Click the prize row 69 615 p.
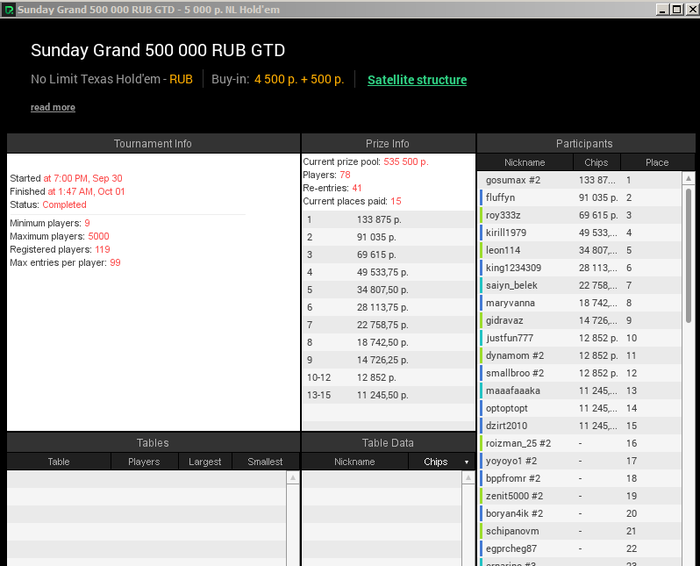 coord(388,255)
